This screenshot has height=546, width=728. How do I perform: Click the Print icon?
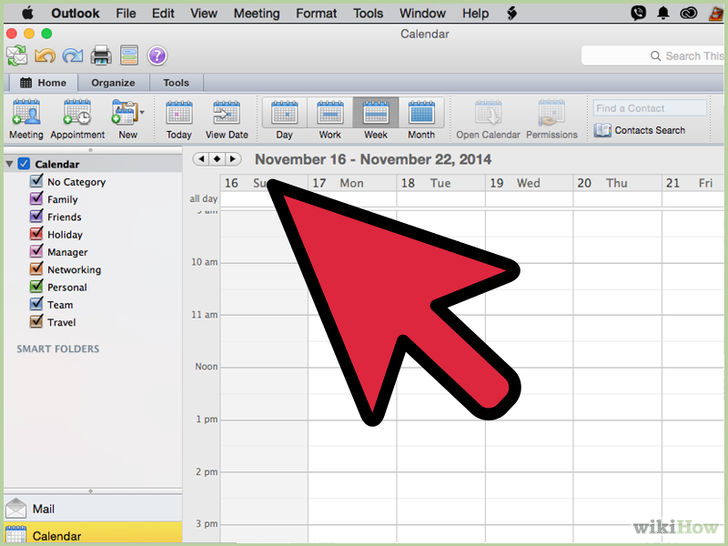click(101, 56)
